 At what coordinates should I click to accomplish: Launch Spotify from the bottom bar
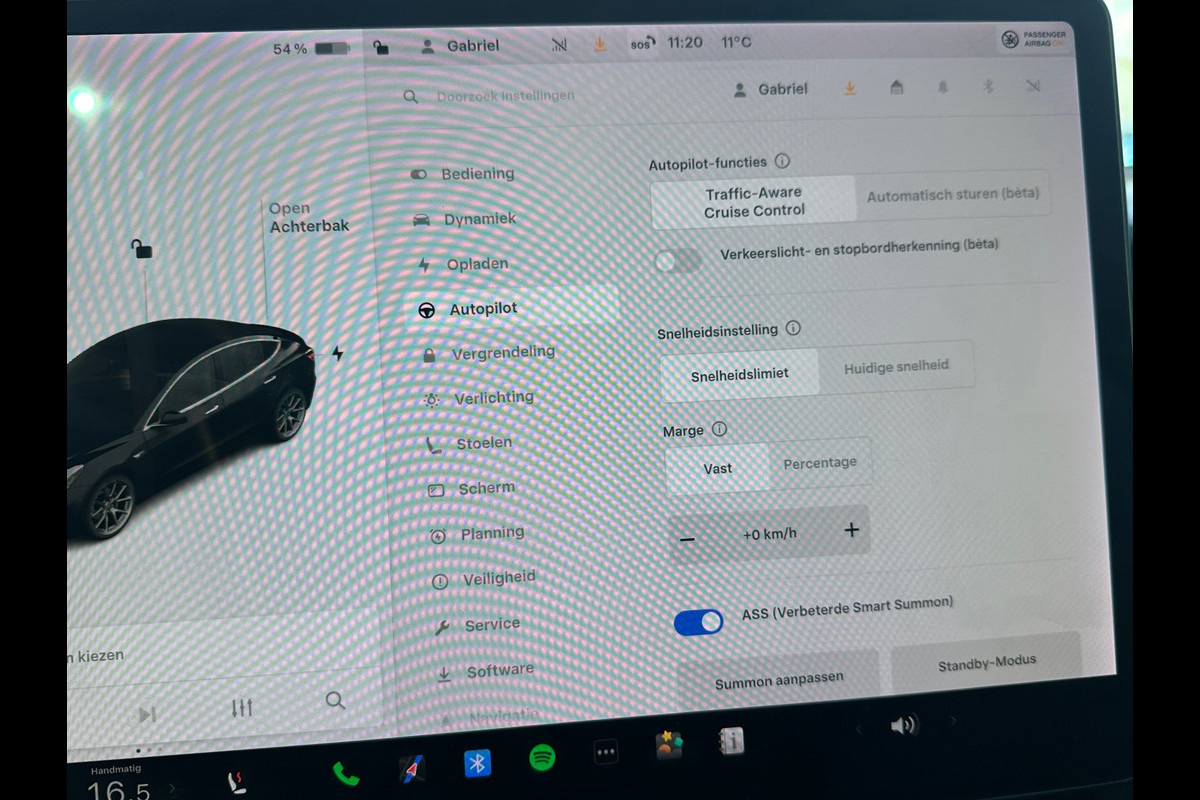coord(542,759)
